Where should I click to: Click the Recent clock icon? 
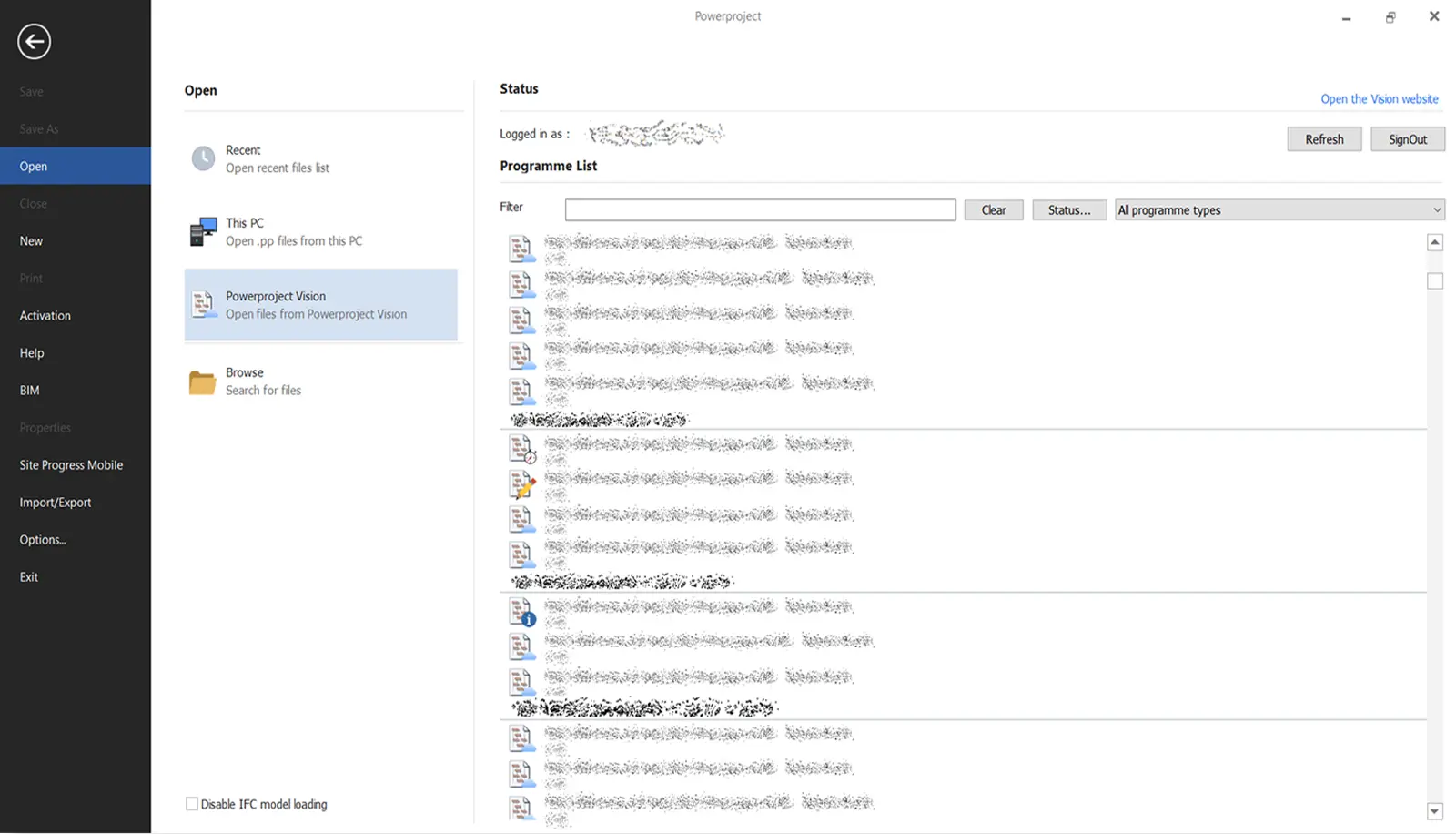pyautogui.click(x=203, y=158)
